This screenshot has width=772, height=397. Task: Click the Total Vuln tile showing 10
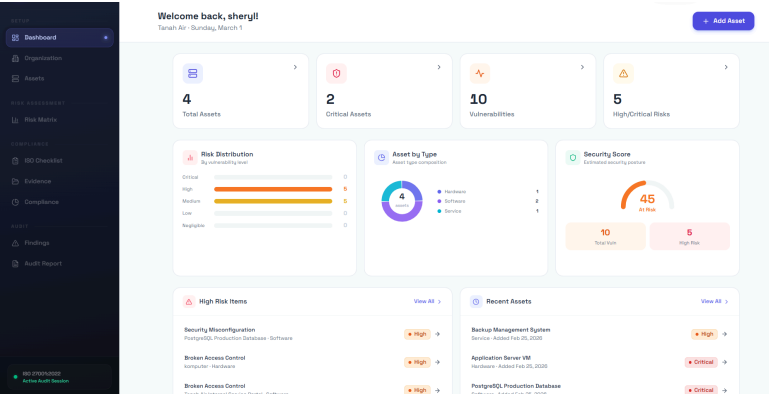coord(606,236)
